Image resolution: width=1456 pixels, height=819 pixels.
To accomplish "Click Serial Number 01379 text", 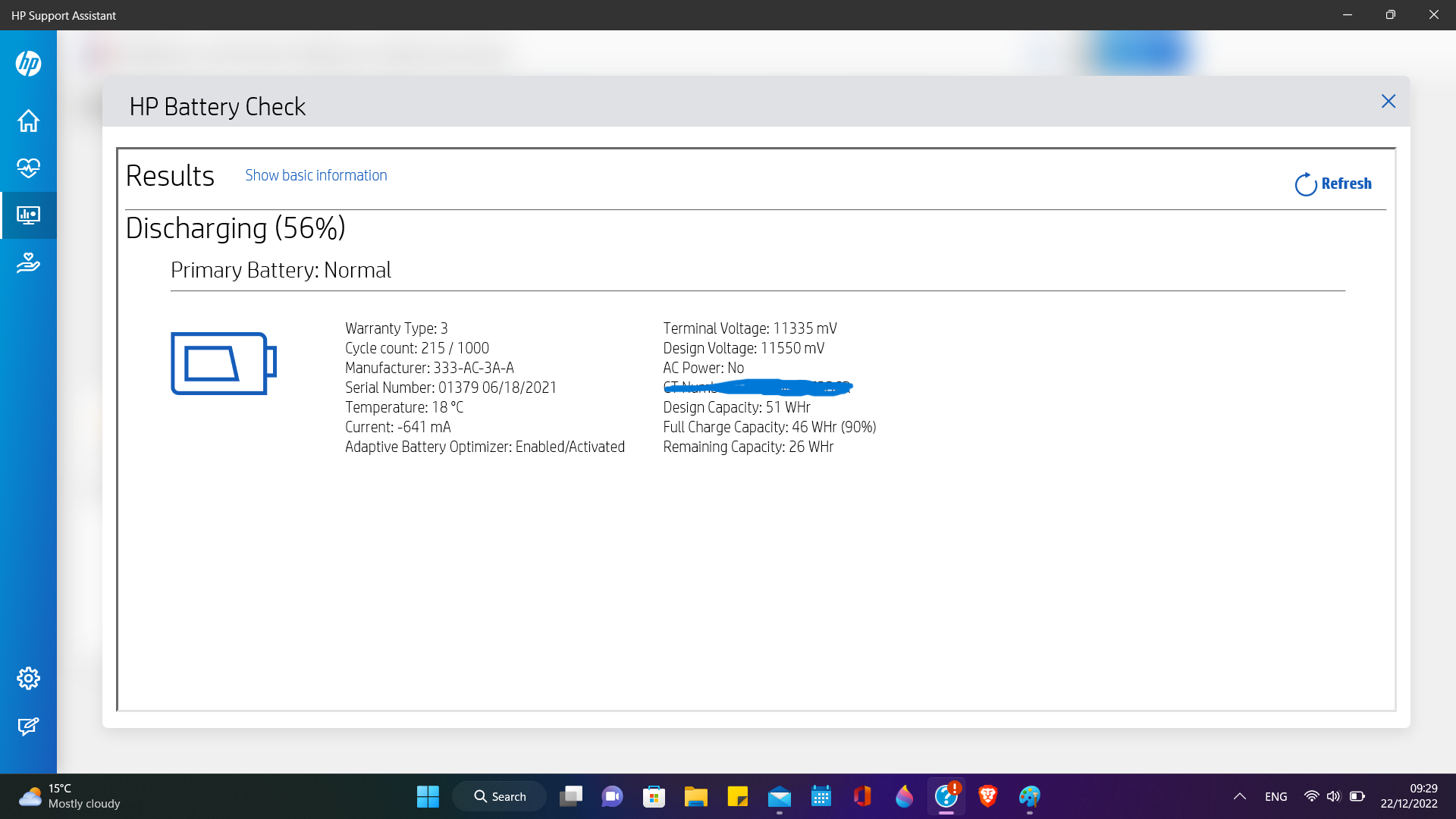I will tap(450, 388).
